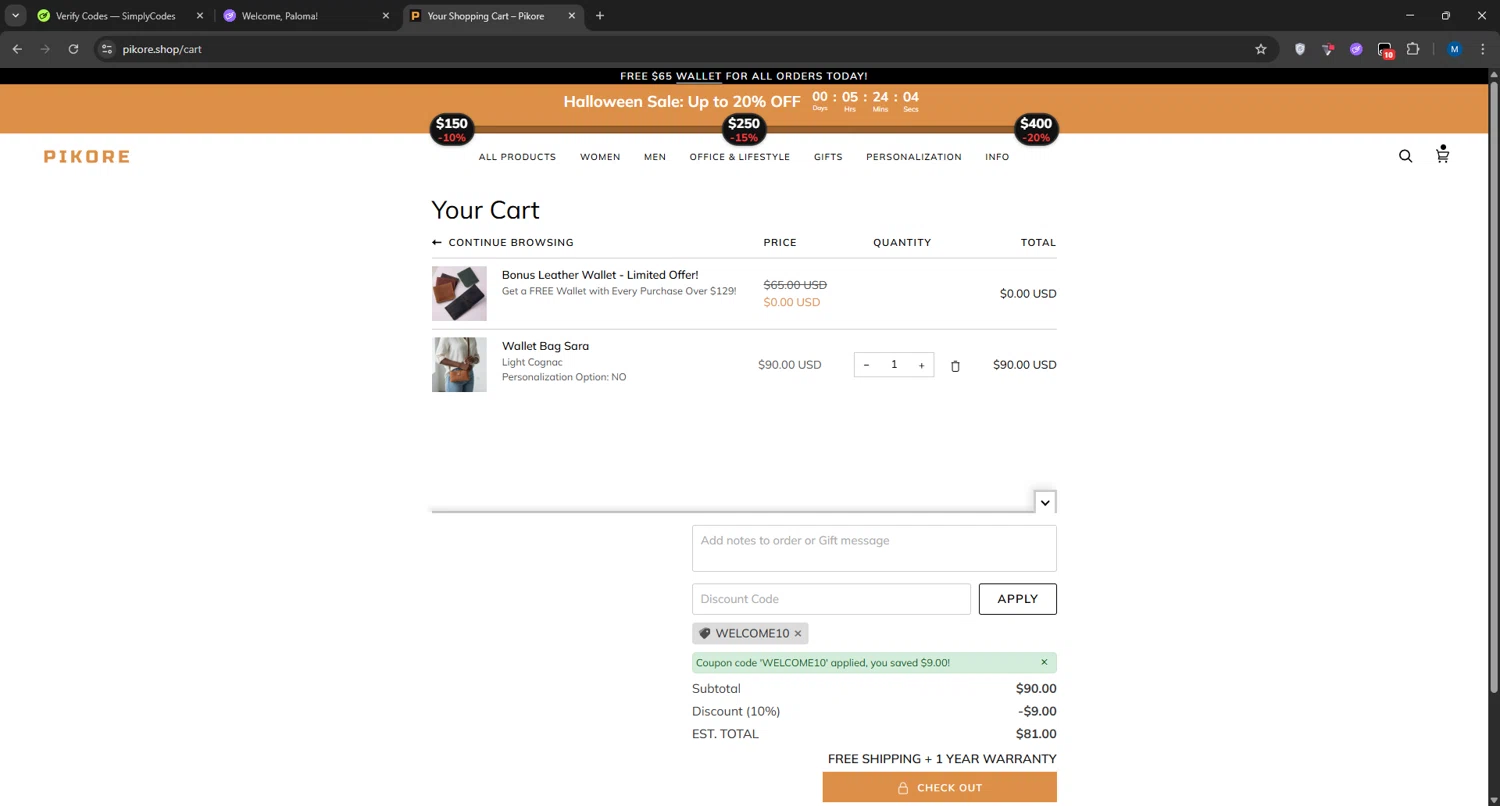The height and width of the screenshot is (806, 1500).
Task: Click the Wallet Bag Sara thumbnail
Action: [459, 364]
